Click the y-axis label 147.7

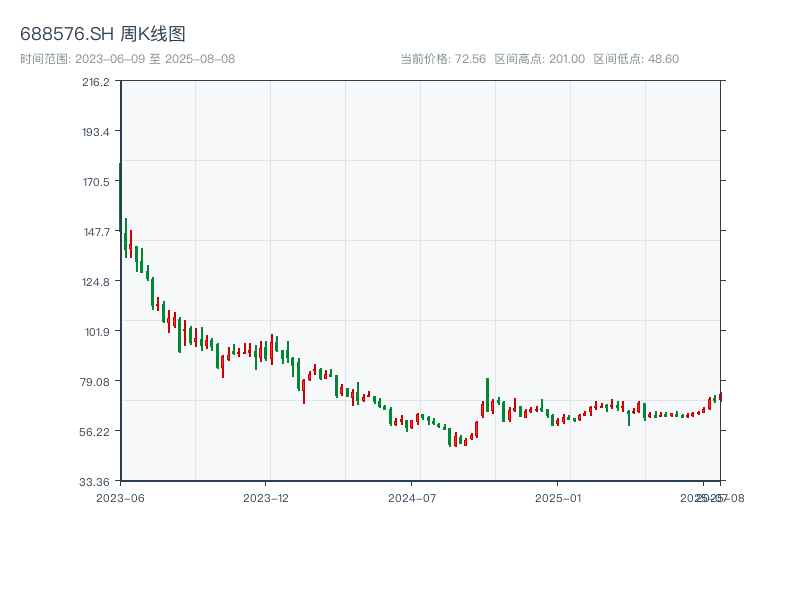click(96, 232)
